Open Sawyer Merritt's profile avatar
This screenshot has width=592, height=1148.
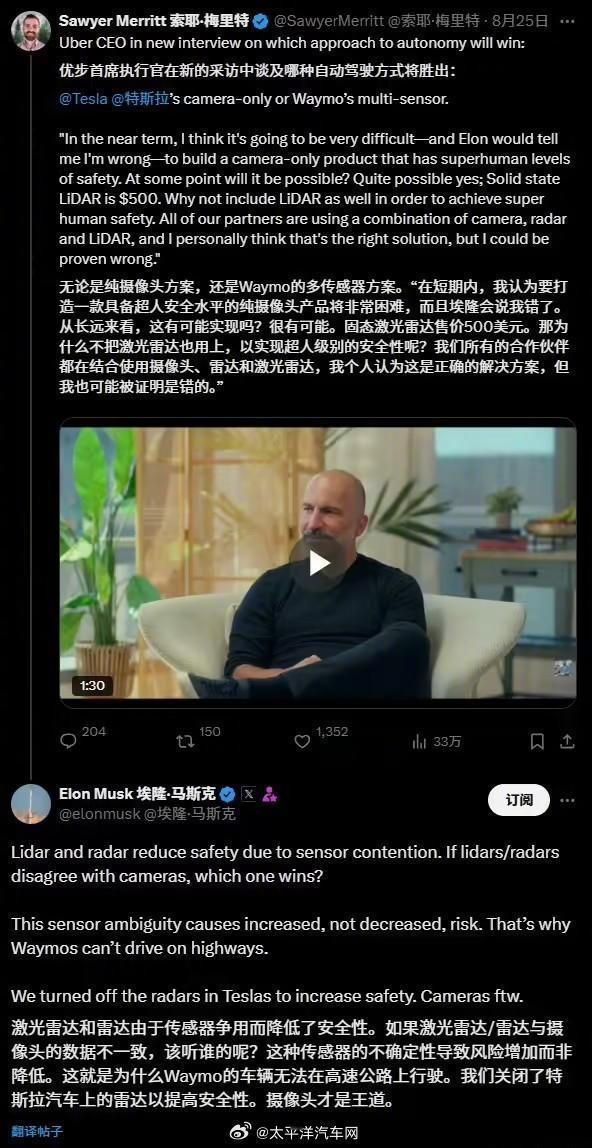click(31, 31)
